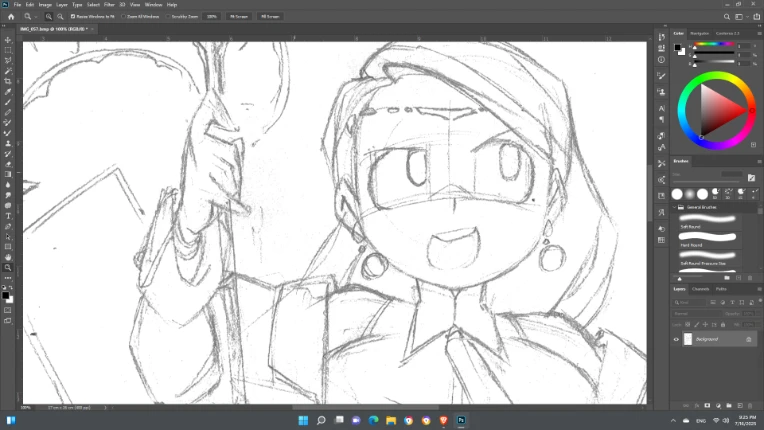Select the Path Selection arrow tool

click(8, 237)
